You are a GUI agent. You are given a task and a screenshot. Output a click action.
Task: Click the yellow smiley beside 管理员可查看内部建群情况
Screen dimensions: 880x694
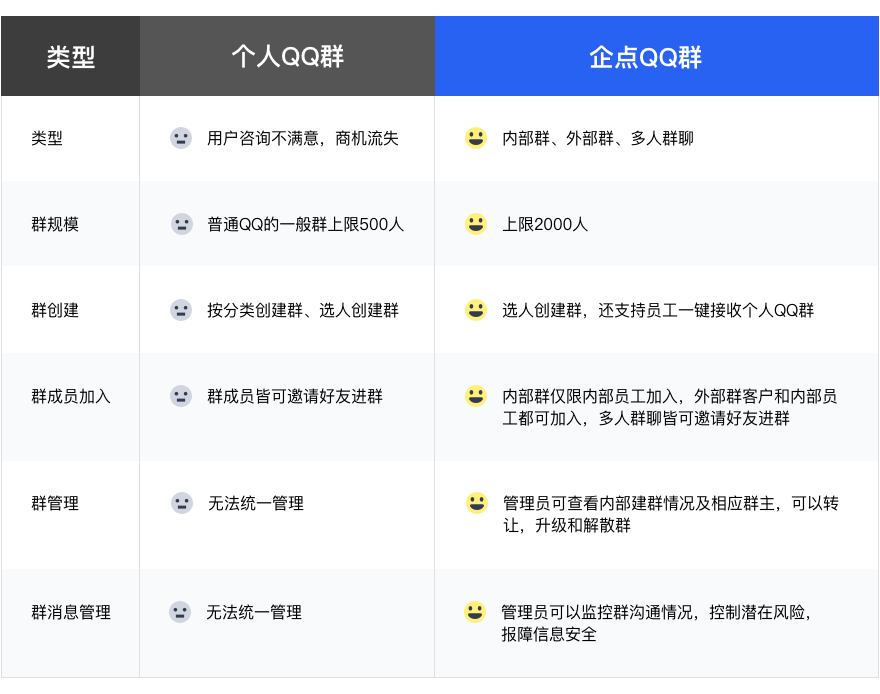coord(477,503)
